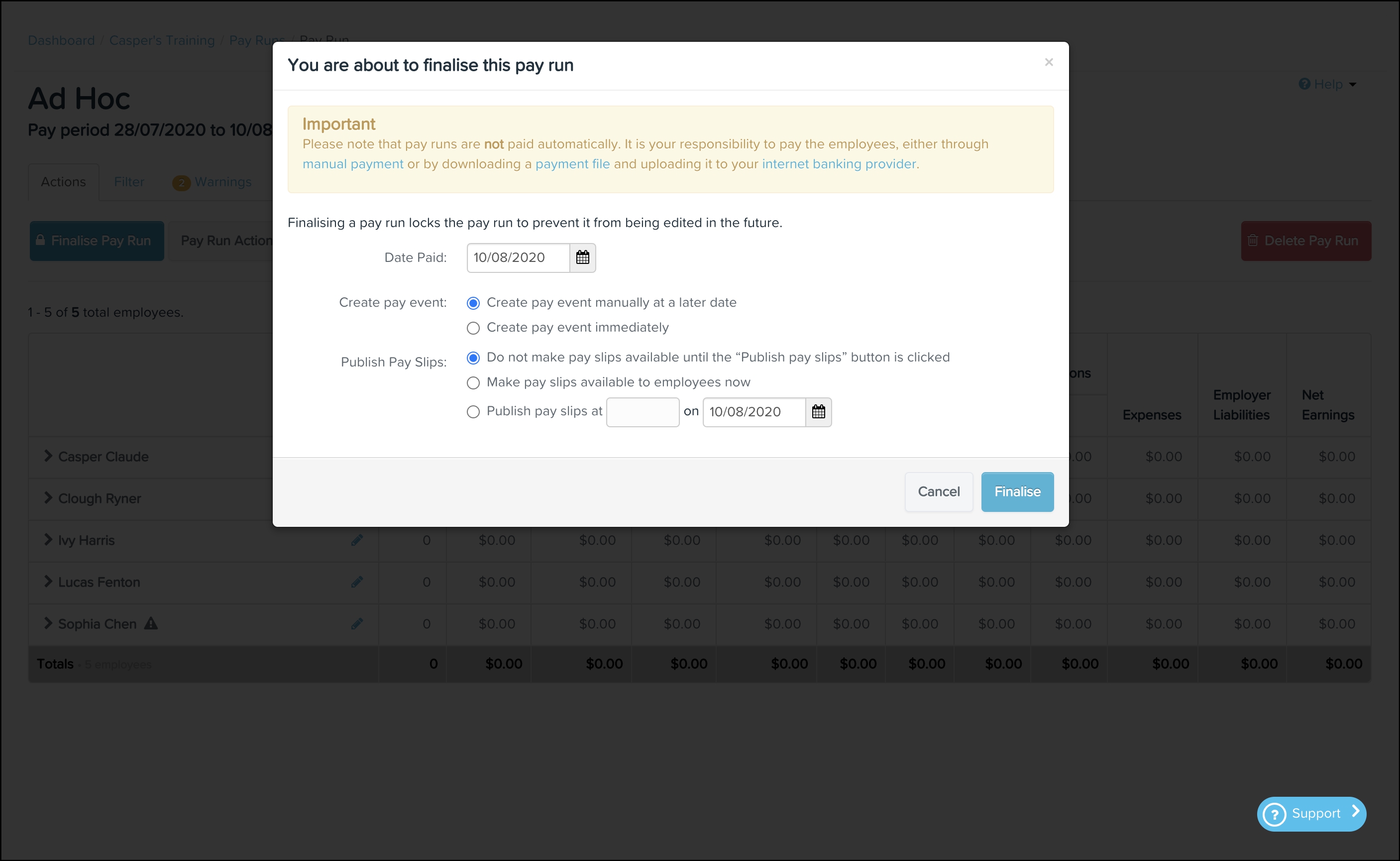1400x861 pixels.
Task: Click the warning triangle beside Sophia Chen
Action: (x=151, y=623)
